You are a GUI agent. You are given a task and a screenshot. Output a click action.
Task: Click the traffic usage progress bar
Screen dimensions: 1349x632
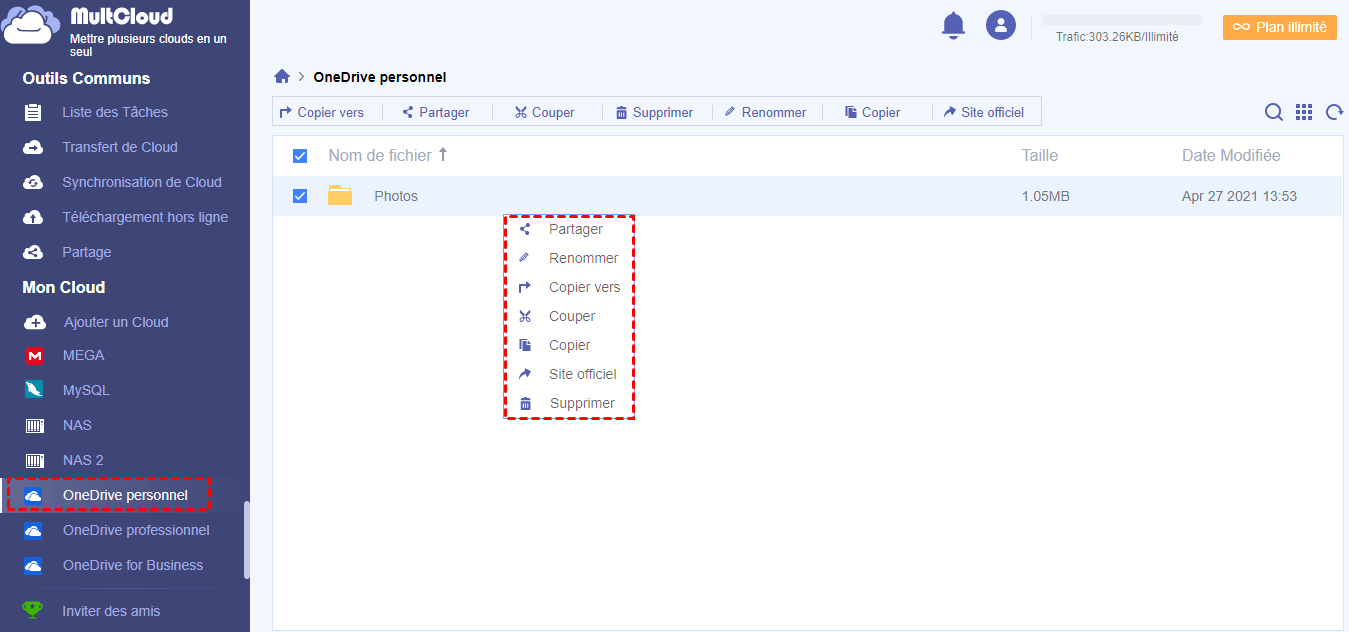(1122, 20)
